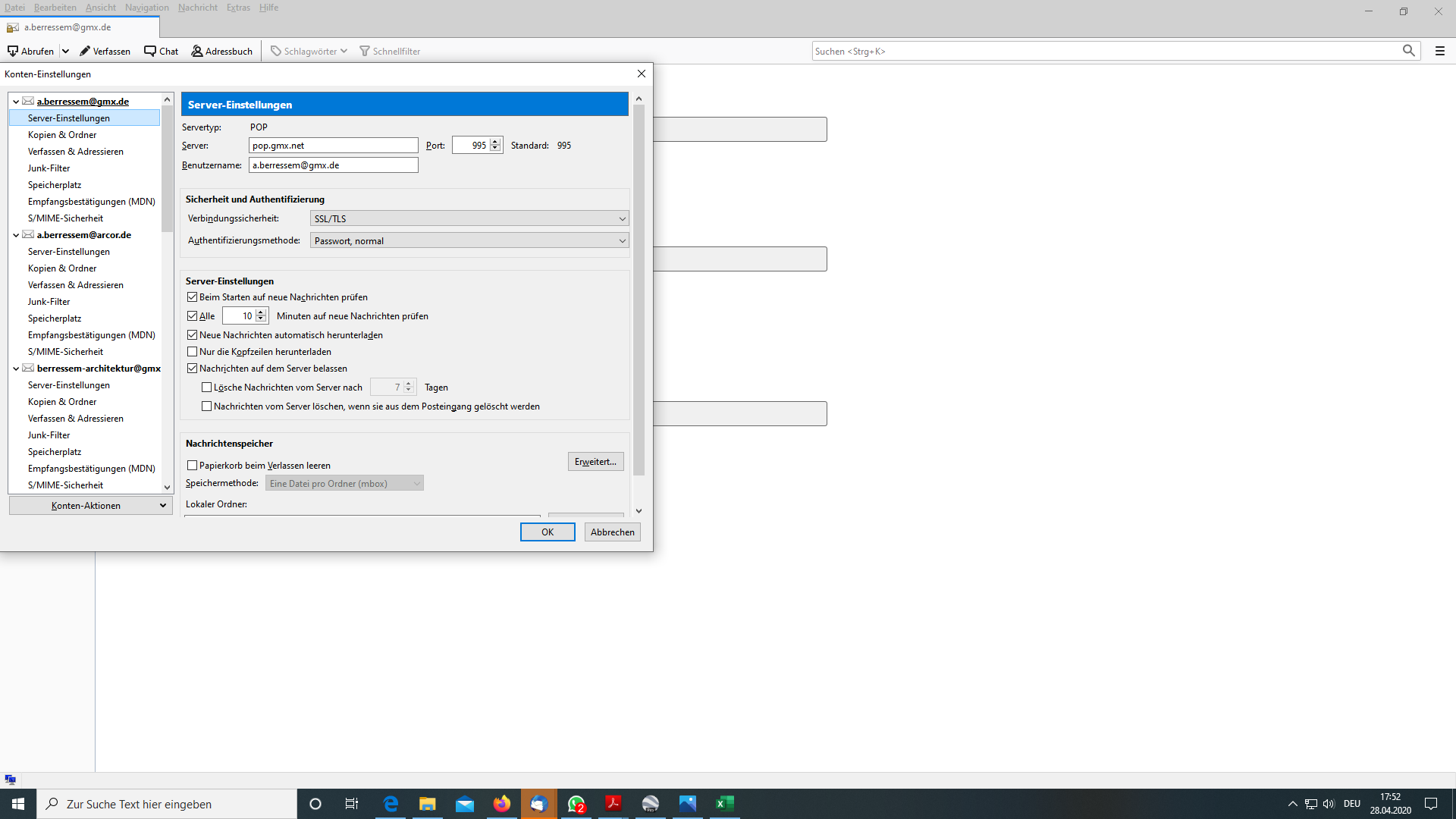
Task: Uncheck Beim Starten auf neue Nachrichten prüfen
Action: pyautogui.click(x=193, y=297)
